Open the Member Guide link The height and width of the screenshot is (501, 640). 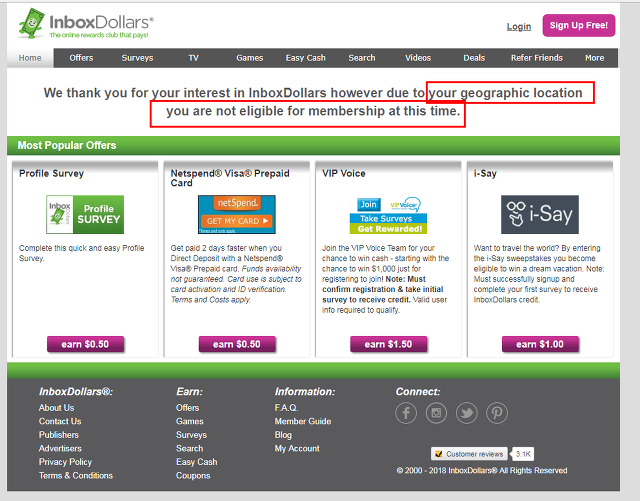[303, 421]
